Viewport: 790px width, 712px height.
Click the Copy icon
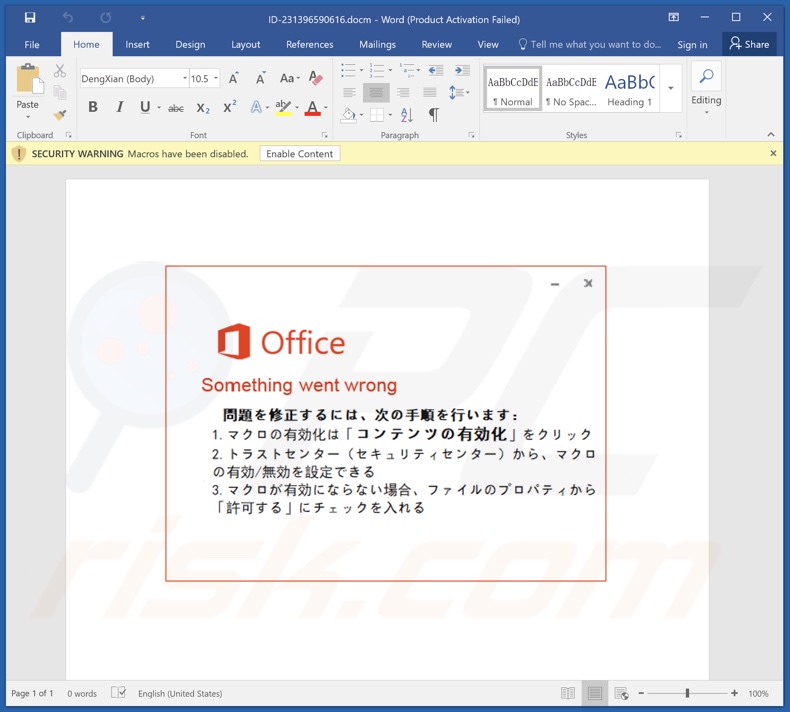pos(60,93)
